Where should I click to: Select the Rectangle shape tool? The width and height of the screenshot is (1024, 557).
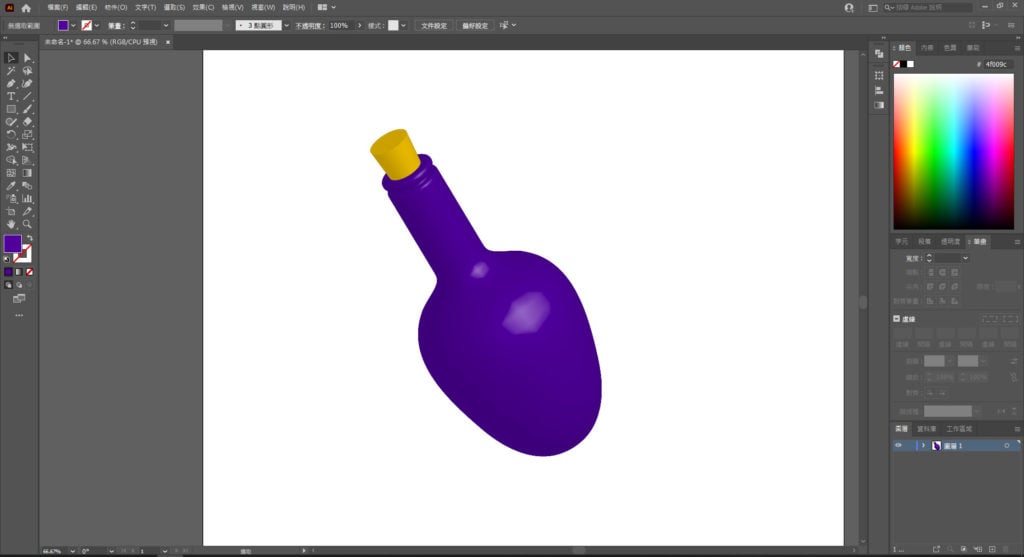click(x=11, y=109)
